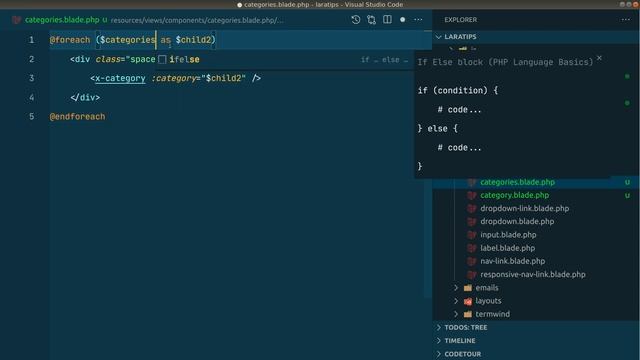Click the unsaved changes dot in editor toolbar

click(x=402, y=20)
